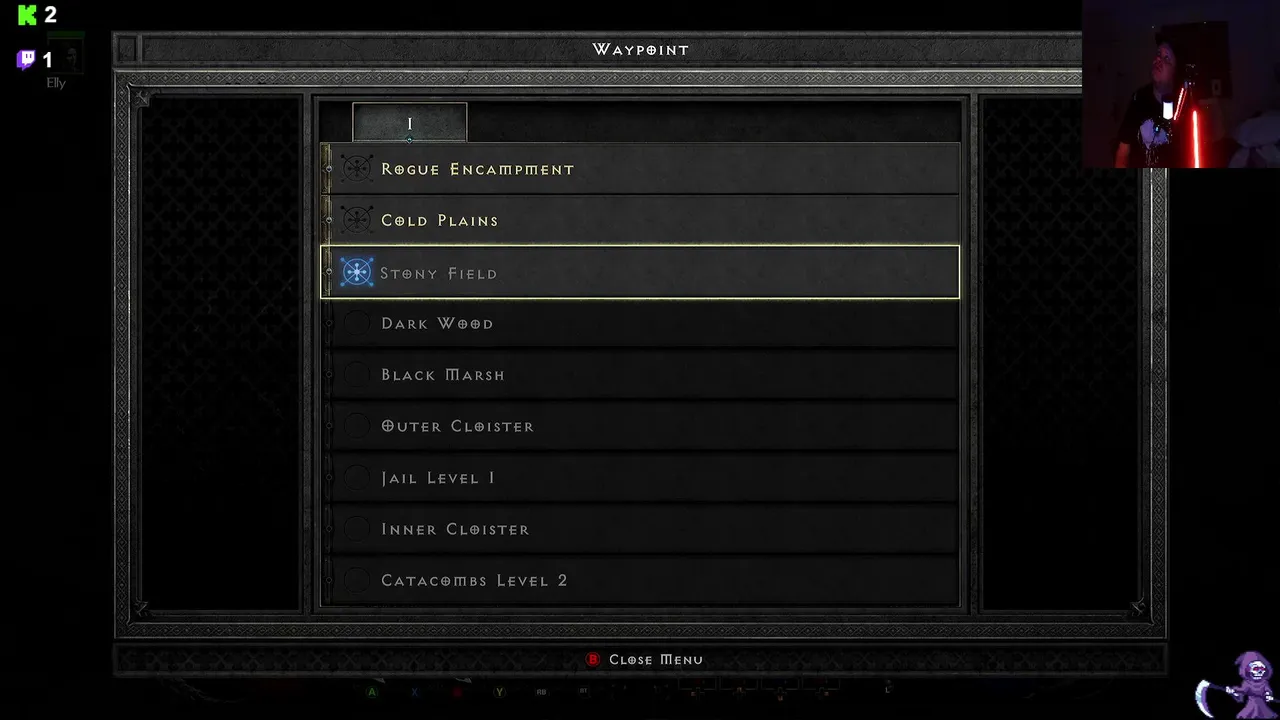Click the red B button icon
This screenshot has height=720, width=1280.
point(593,659)
